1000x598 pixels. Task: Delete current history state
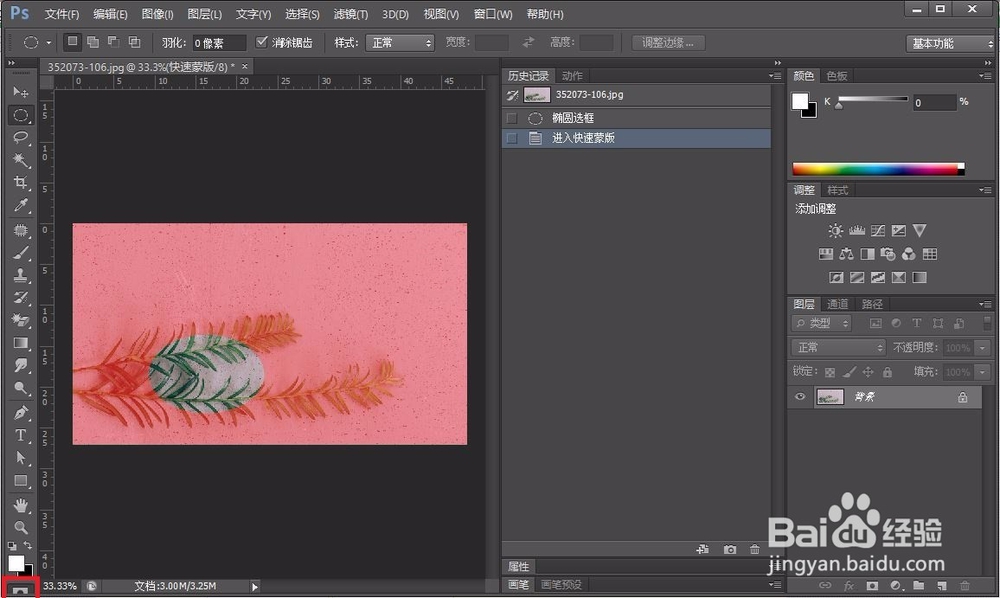[754, 550]
